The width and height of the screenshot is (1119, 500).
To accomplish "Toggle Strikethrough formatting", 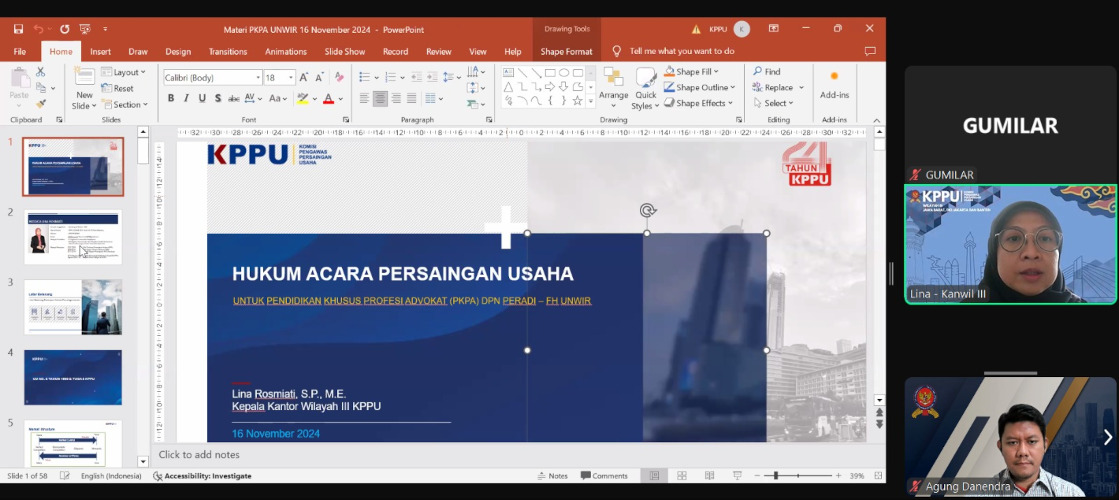I will (233, 98).
